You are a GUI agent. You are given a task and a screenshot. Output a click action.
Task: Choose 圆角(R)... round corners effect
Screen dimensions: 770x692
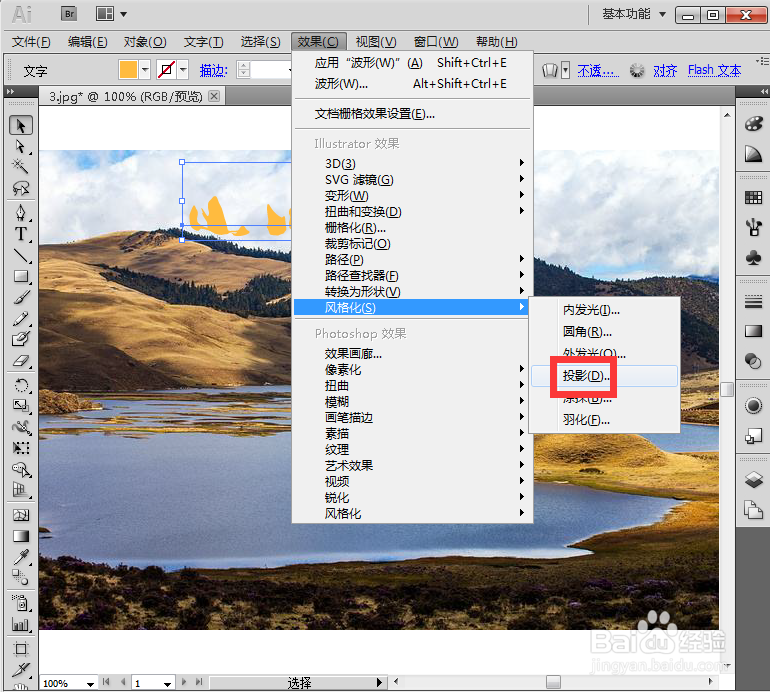coord(605,332)
